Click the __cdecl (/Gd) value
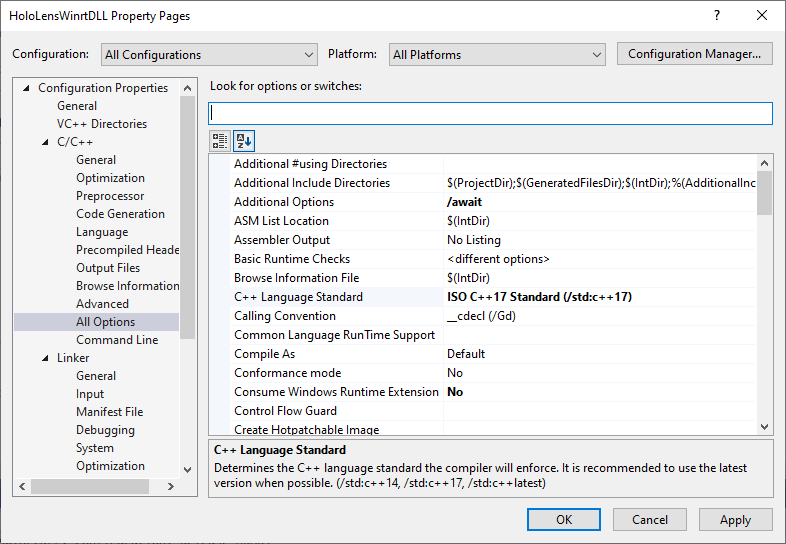The image size is (786, 544). (481, 316)
